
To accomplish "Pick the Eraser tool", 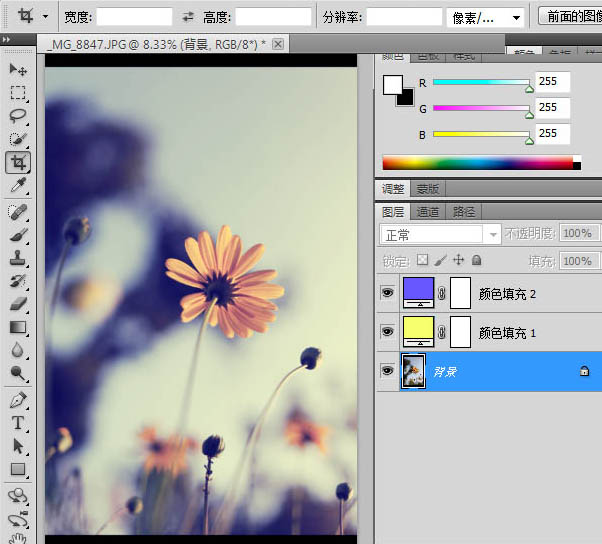I will (18, 303).
